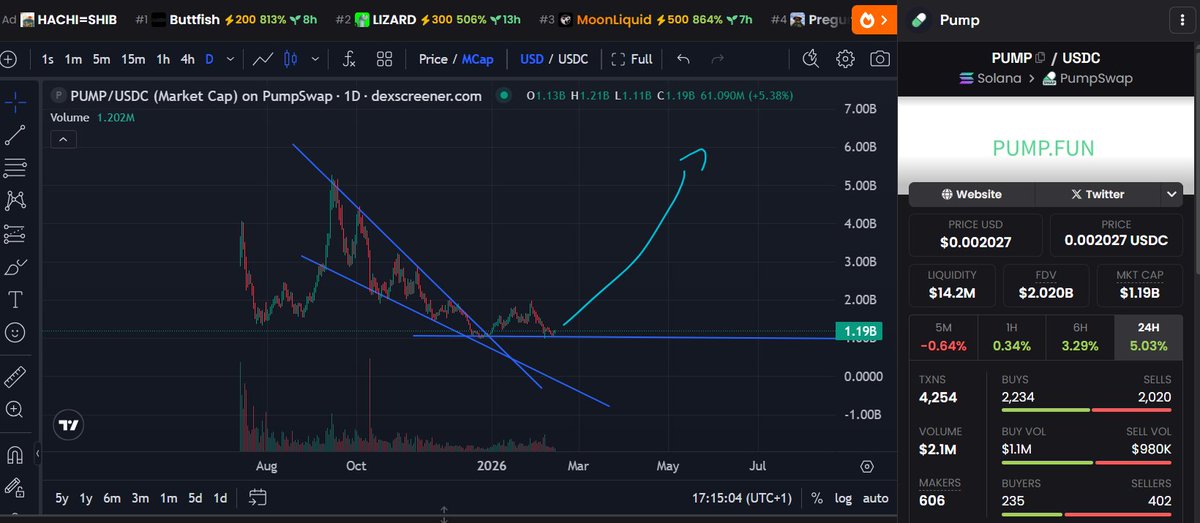Open quick search in chart toolbar
1200x523 pixels.
(x=811, y=59)
